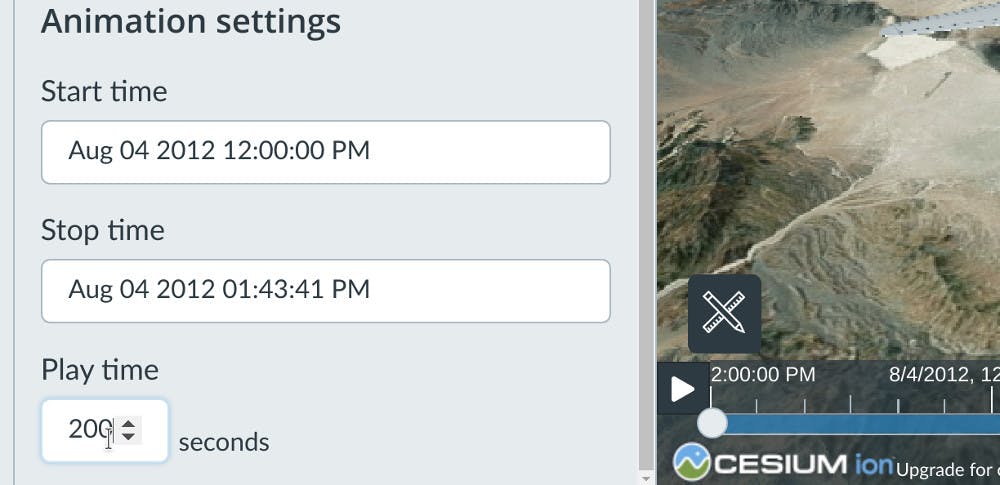Viewport: 1000px width, 485px height.
Task: Click the 'Animation settings' heading
Action: 191,22
